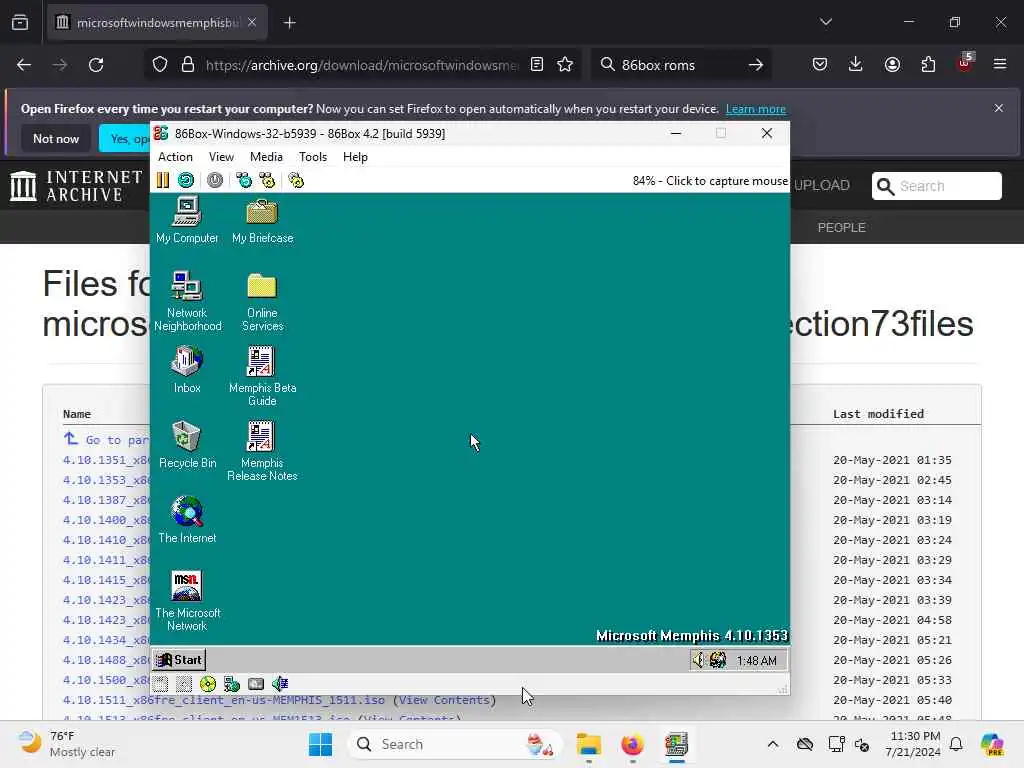Click the teal hard reset icon in 86Box toolbar
The width and height of the screenshot is (1024, 768).
tap(186, 180)
